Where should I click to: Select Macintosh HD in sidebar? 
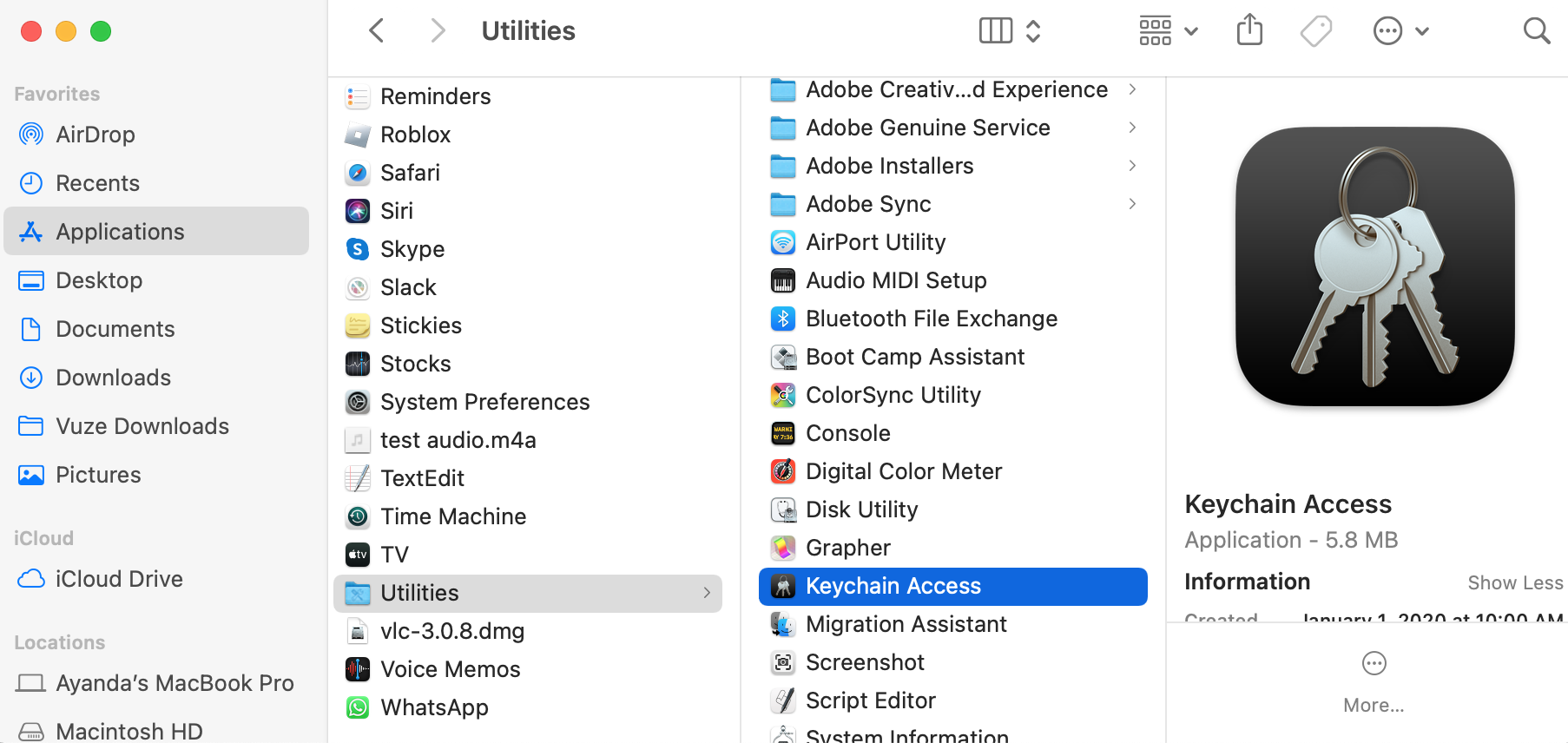[156, 731]
